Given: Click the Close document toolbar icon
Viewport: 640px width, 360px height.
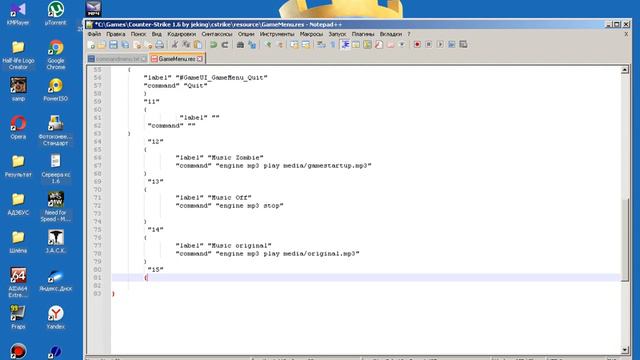Looking at the screenshot, I should (x=137, y=45).
